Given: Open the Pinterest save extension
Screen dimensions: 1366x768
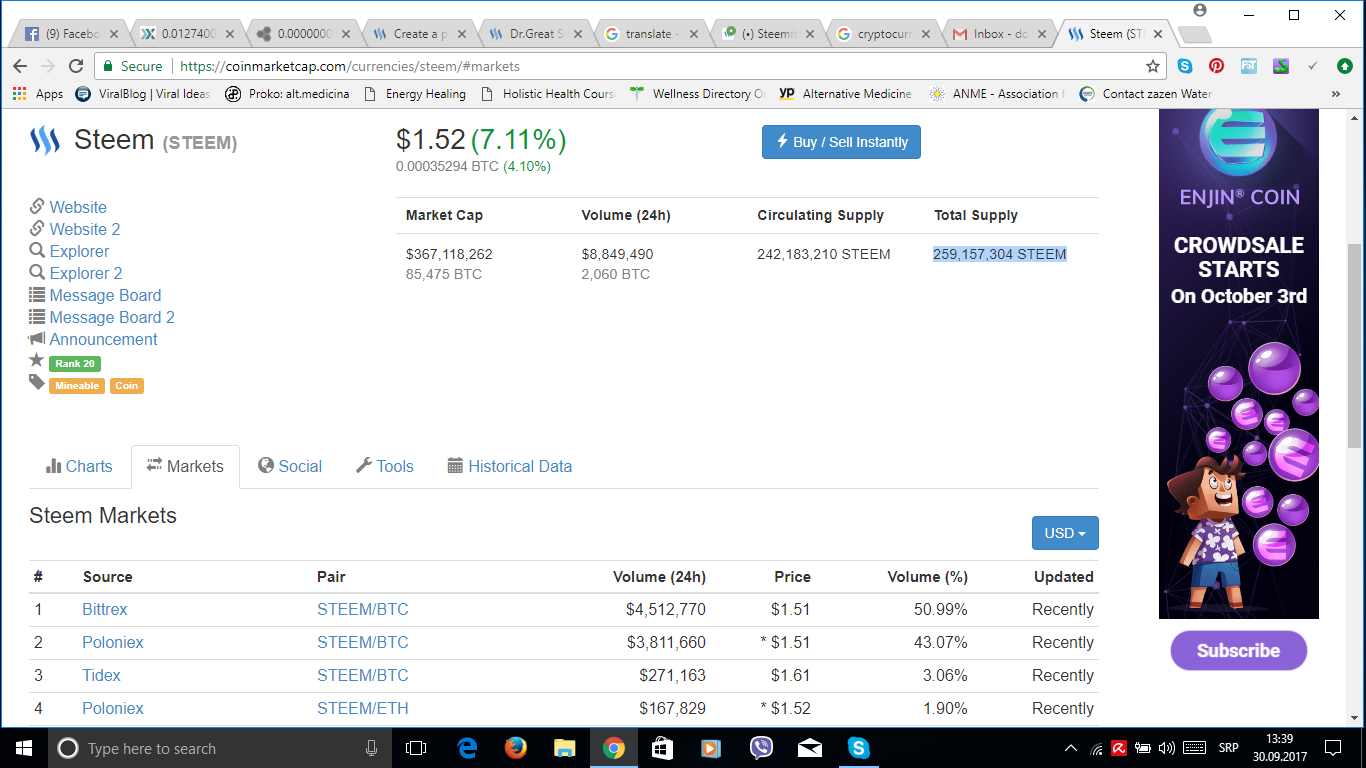Looking at the screenshot, I should pyautogui.click(x=1216, y=66).
